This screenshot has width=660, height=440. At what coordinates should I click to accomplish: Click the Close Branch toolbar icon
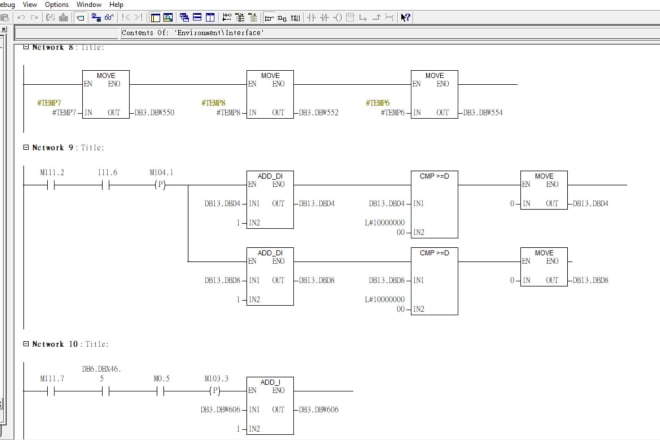(x=376, y=17)
